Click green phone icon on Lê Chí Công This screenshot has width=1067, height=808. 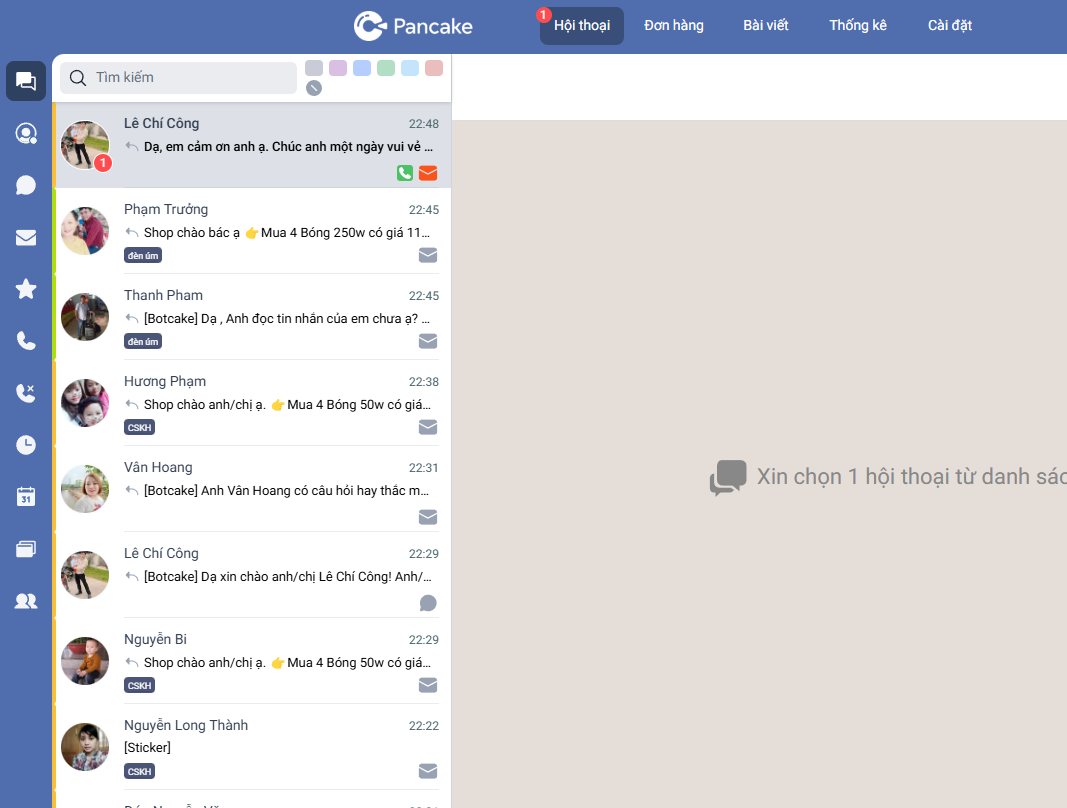405,173
